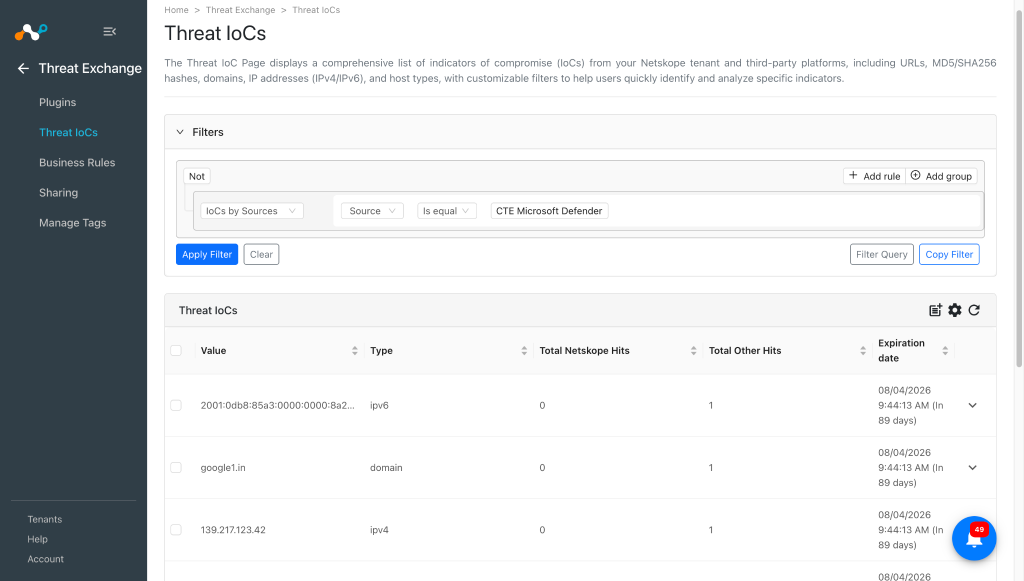The width and height of the screenshot is (1024, 581).
Task: Toggle the Not filter condition
Action: pos(197,176)
